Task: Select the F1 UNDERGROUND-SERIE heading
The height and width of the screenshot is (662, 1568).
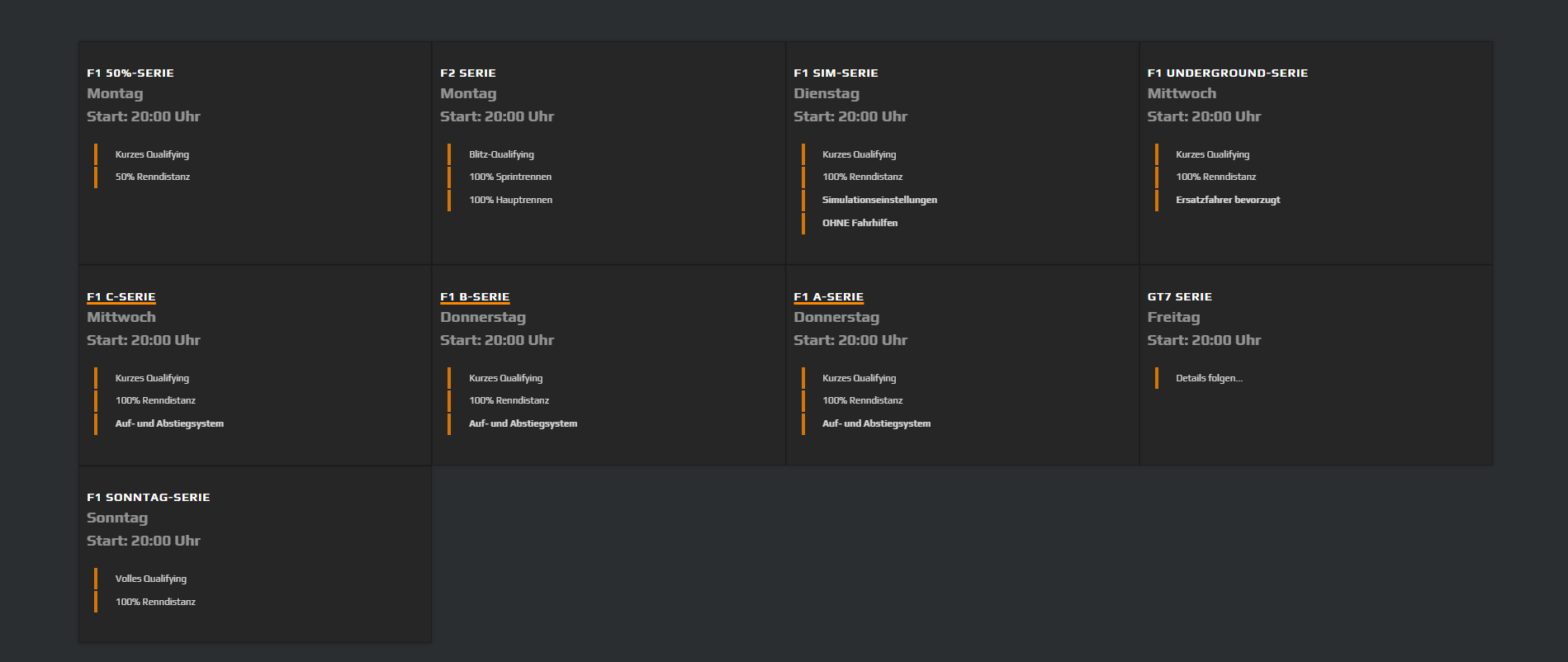Action: click(x=1227, y=73)
